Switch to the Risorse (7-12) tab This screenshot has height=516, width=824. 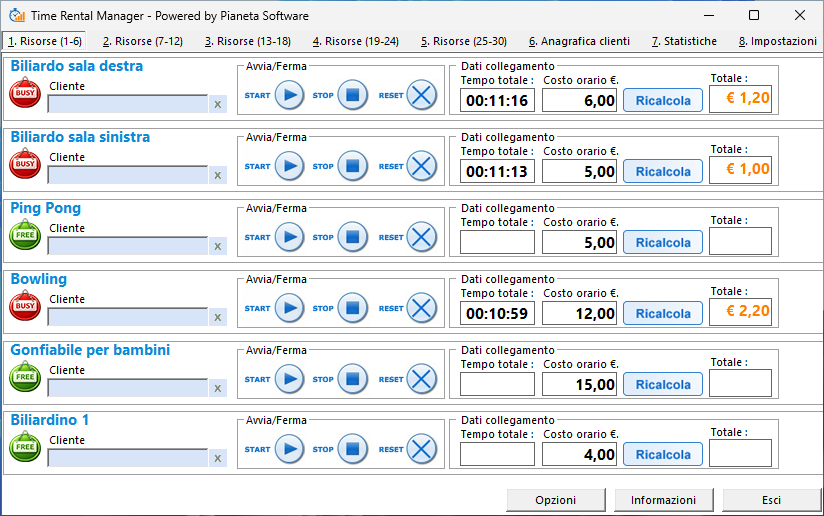click(143, 42)
